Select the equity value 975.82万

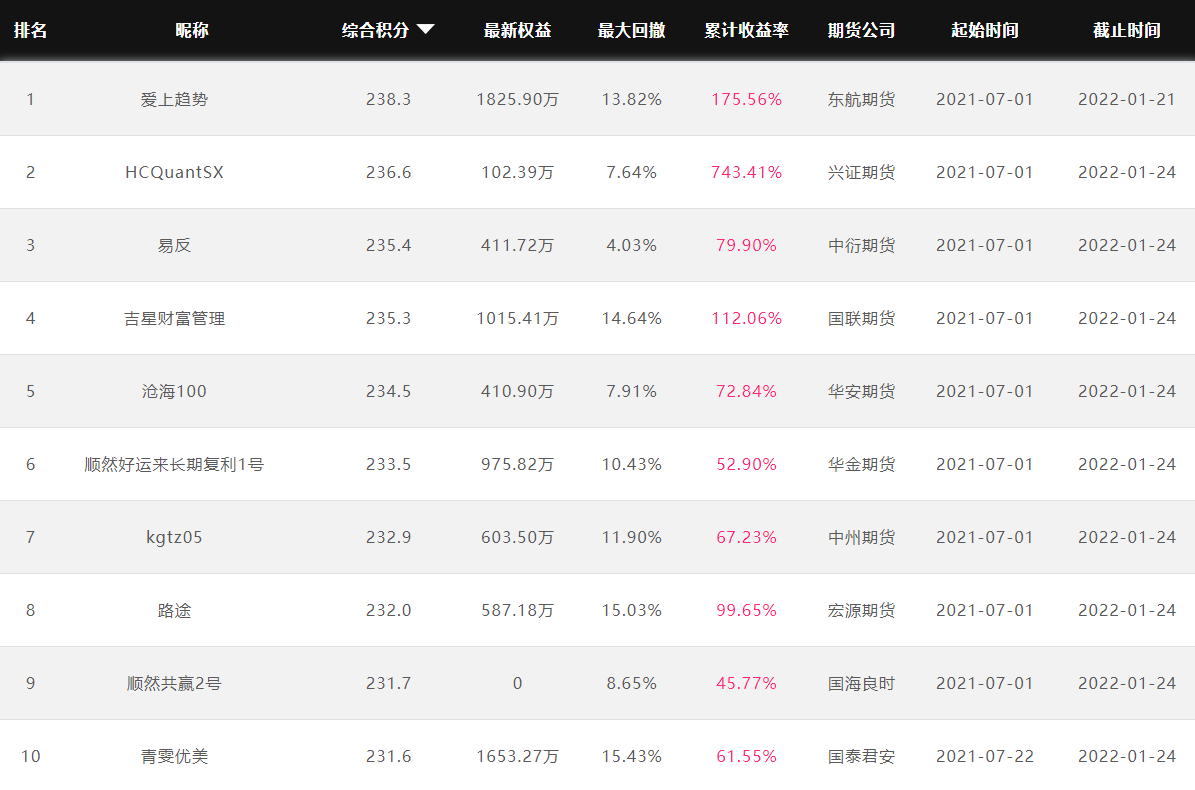pos(517,464)
